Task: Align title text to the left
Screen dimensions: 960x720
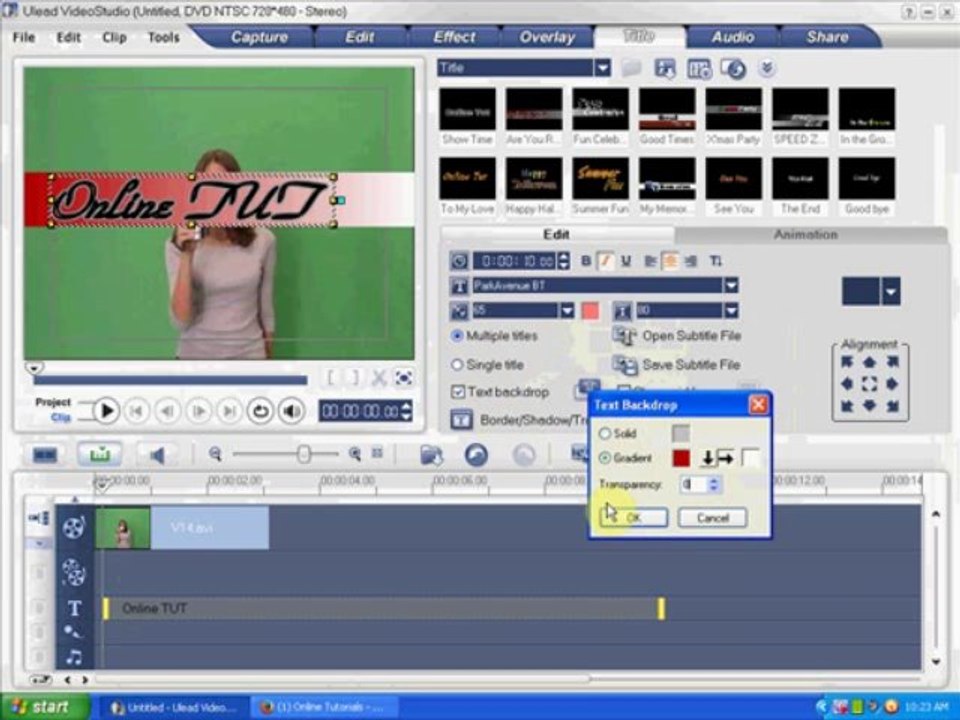Action: coord(651,261)
